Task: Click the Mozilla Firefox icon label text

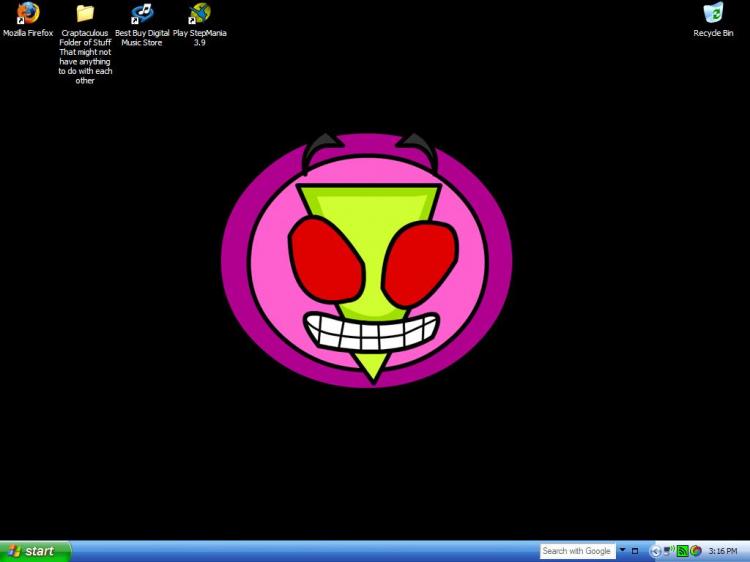Action: [28, 33]
